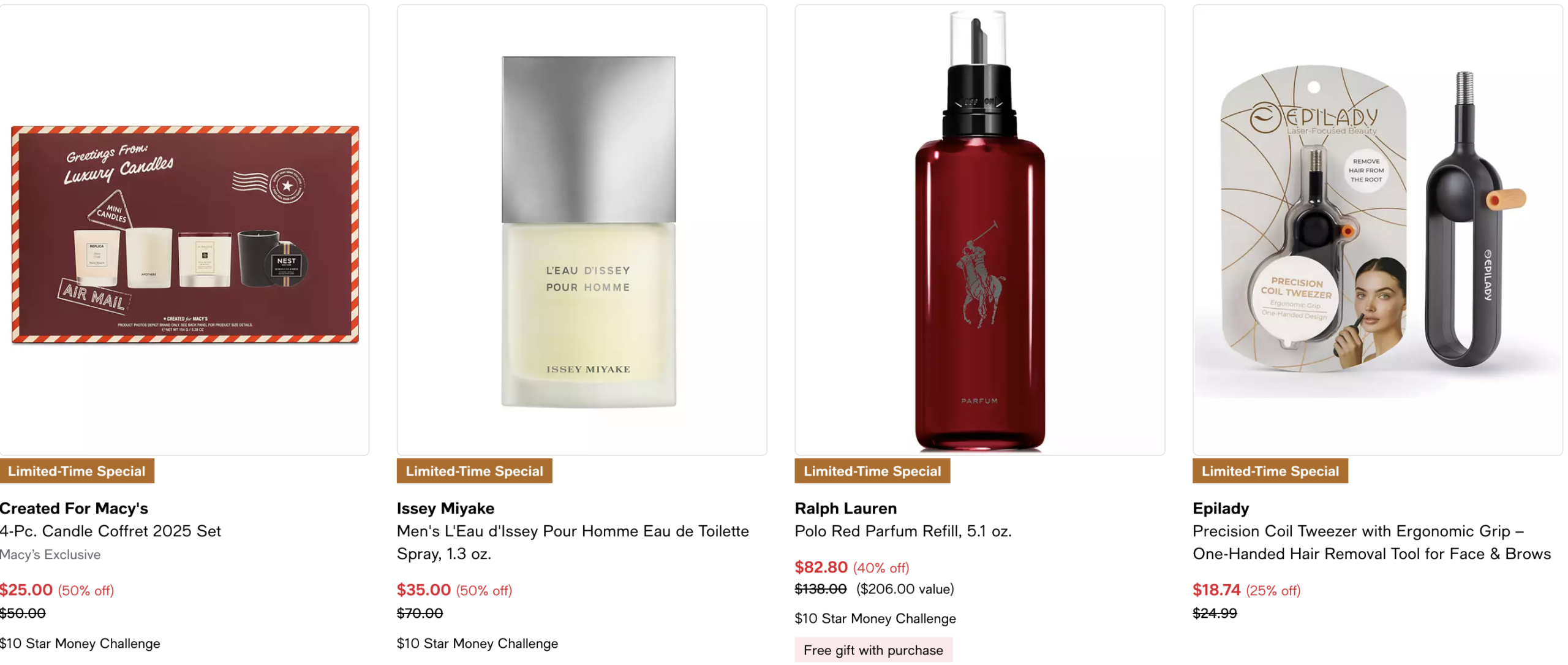Click Limited-Time Special badge under Epilady tweezer
Image resolution: width=1568 pixels, height=665 pixels.
[x=1270, y=471]
